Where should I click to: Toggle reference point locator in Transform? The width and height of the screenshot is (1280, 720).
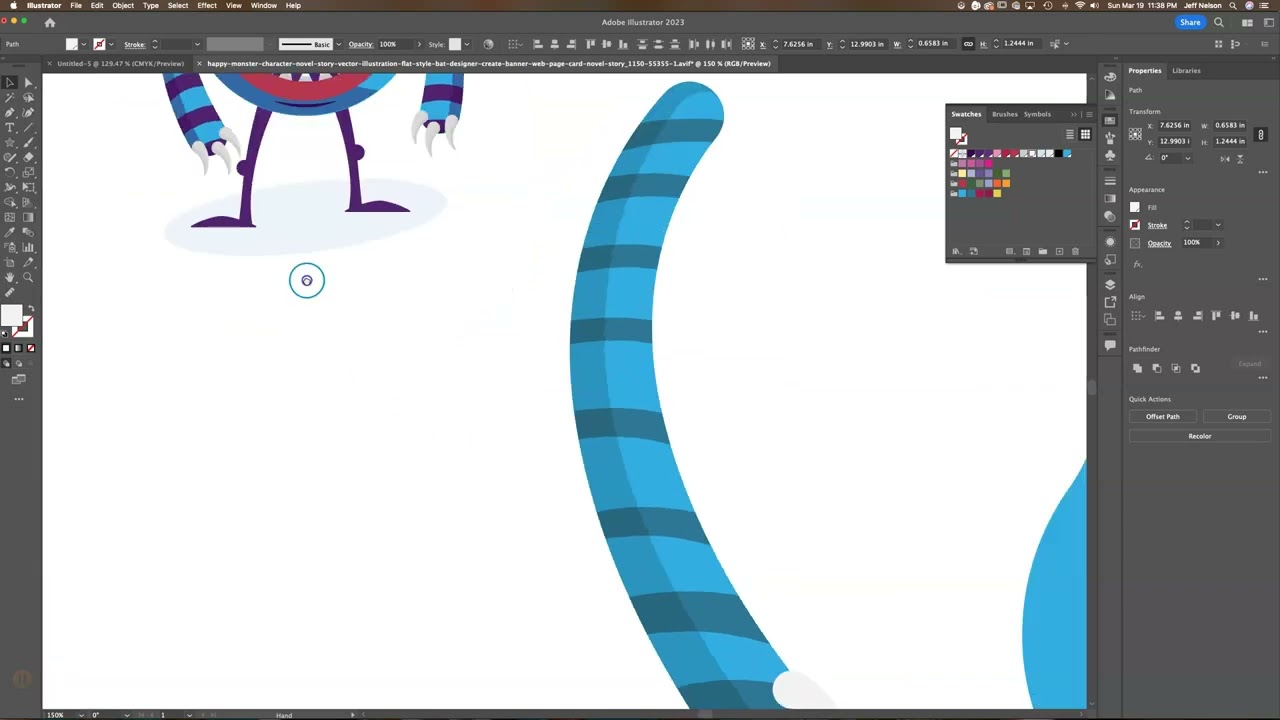(1135, 134)
